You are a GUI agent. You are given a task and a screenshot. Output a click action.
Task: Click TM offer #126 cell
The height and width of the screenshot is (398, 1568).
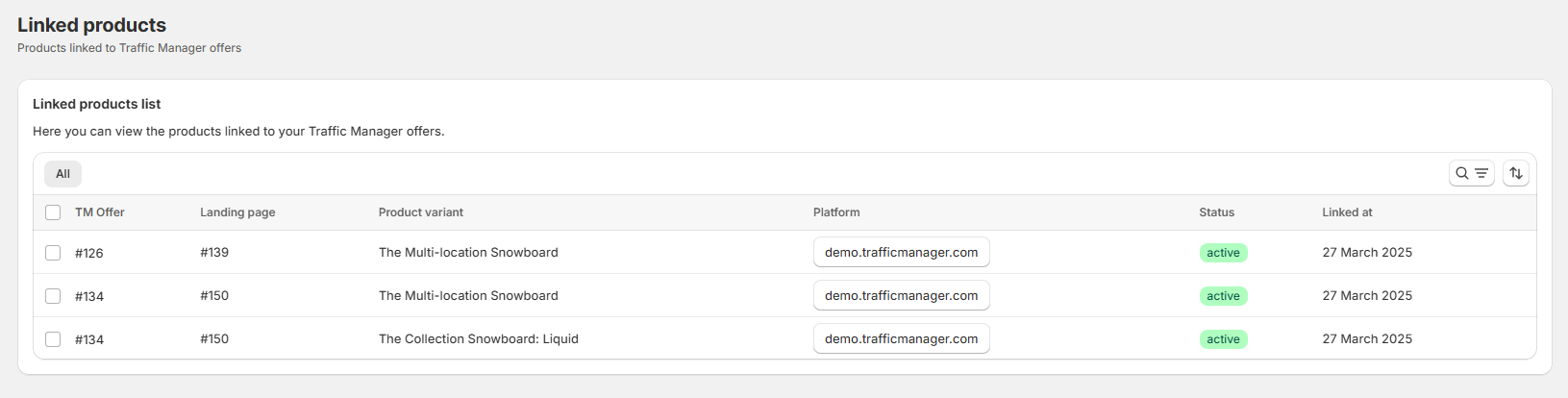coord(89,253)
